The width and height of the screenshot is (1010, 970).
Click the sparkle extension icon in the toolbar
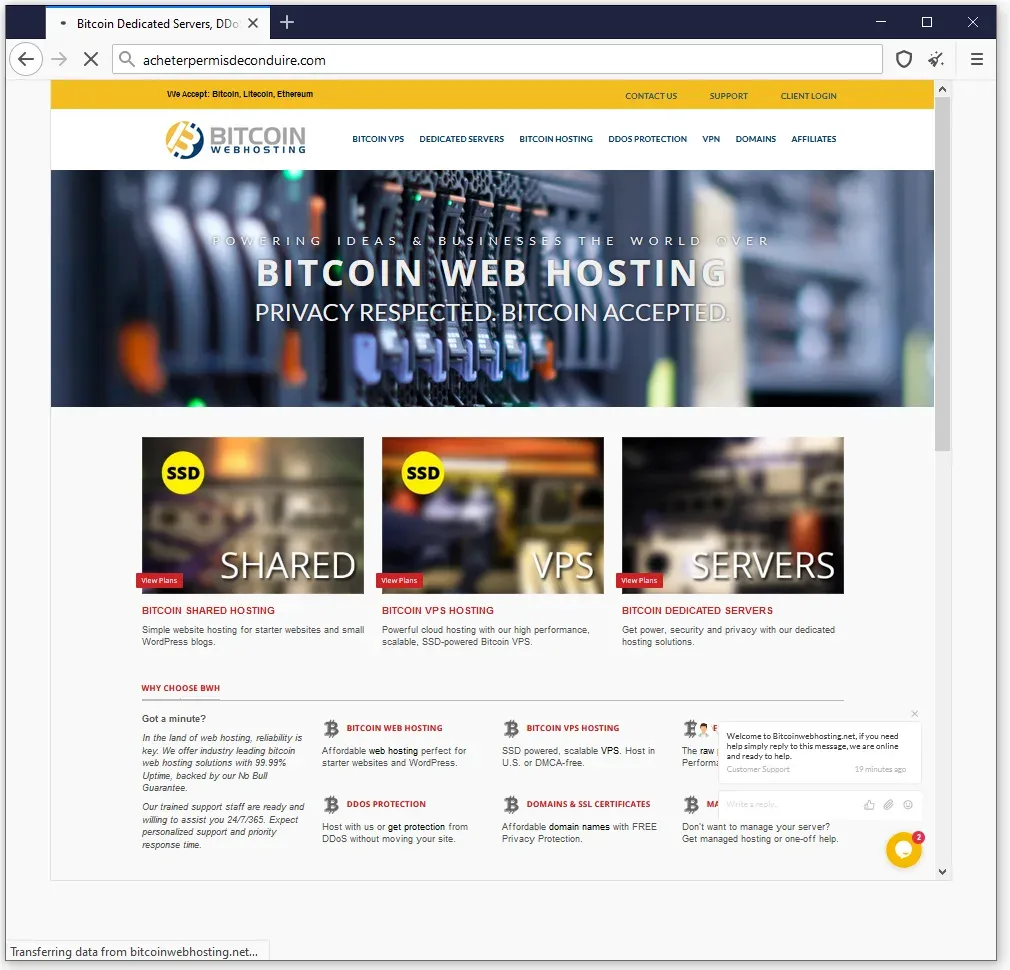[x=936, y=60]
